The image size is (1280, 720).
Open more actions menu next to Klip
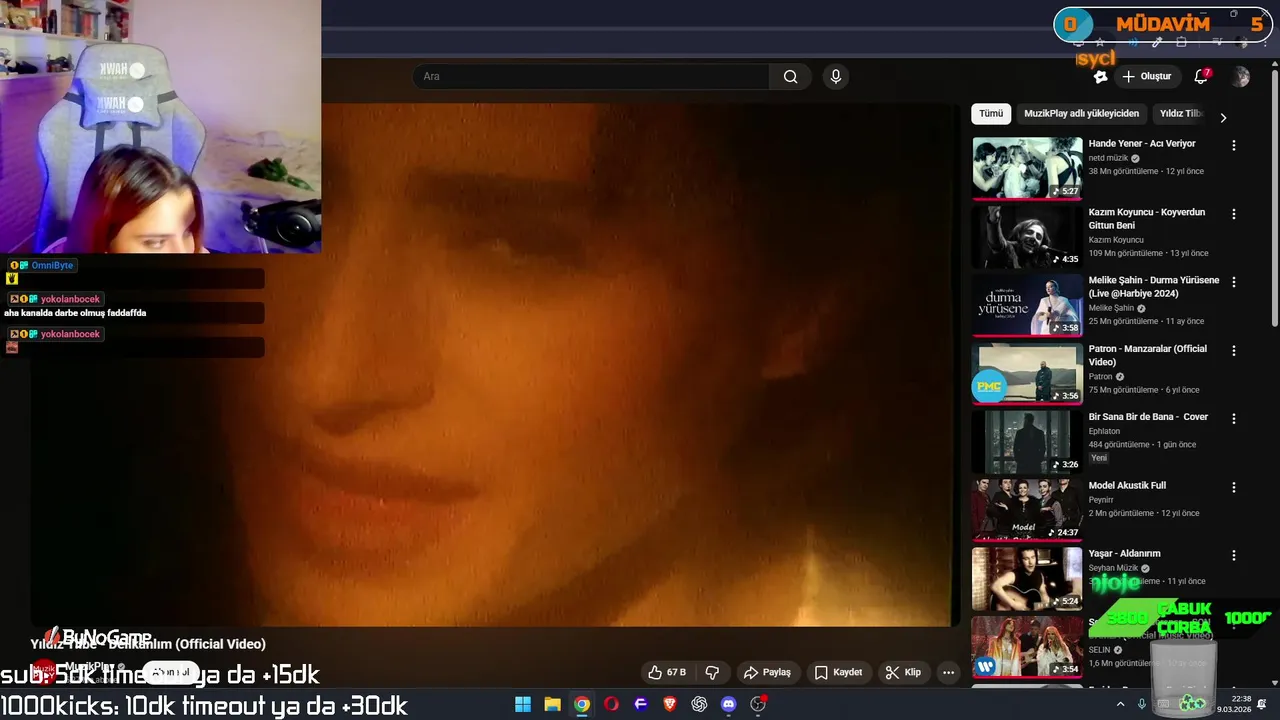click(x=948, y=672)
